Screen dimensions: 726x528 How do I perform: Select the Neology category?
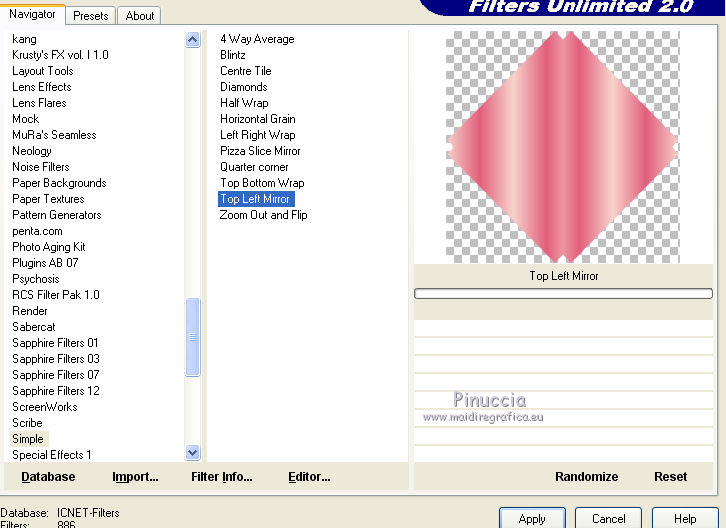pyautogui.click(x=31, y=151)
